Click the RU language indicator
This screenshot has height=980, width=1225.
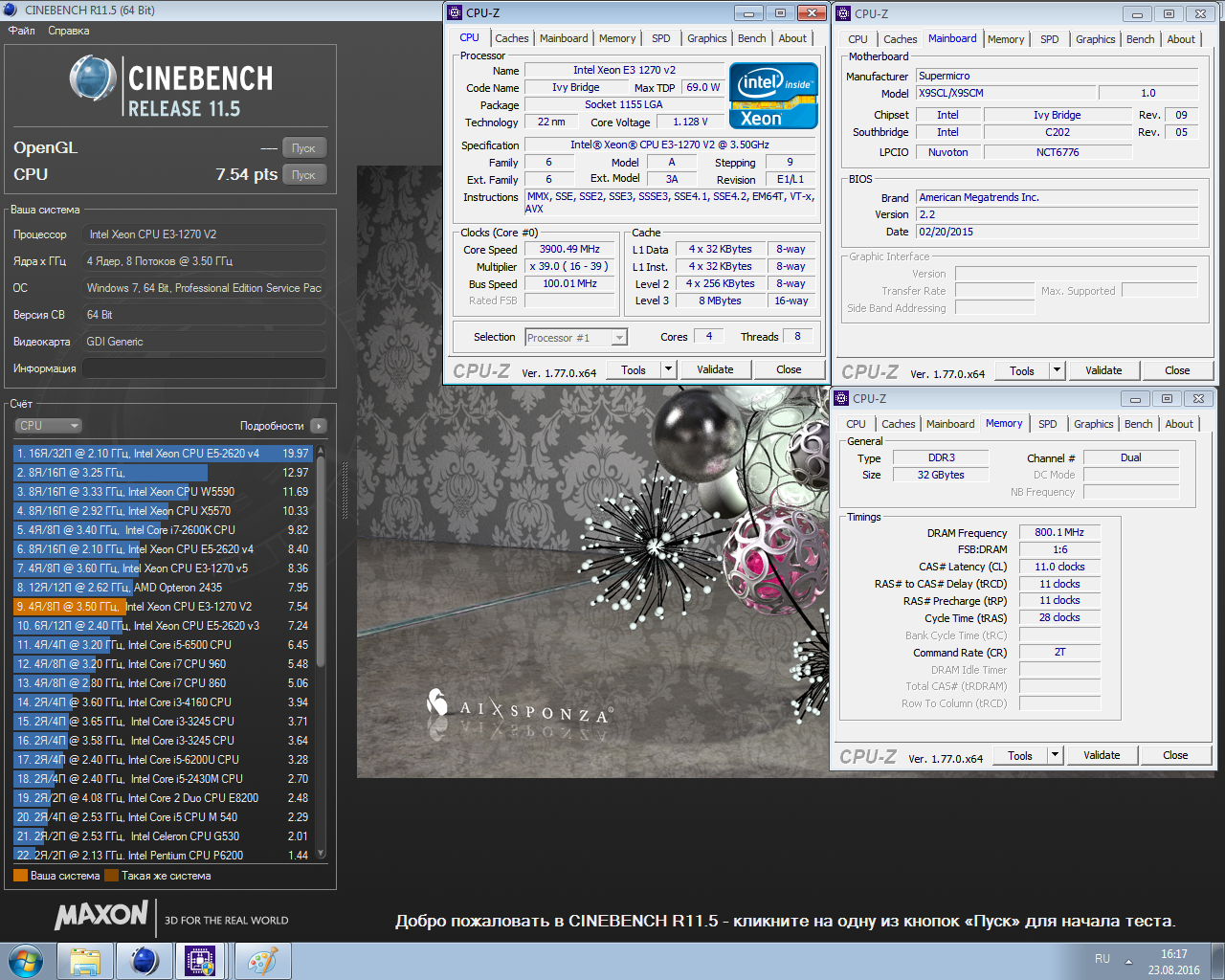1102,959
